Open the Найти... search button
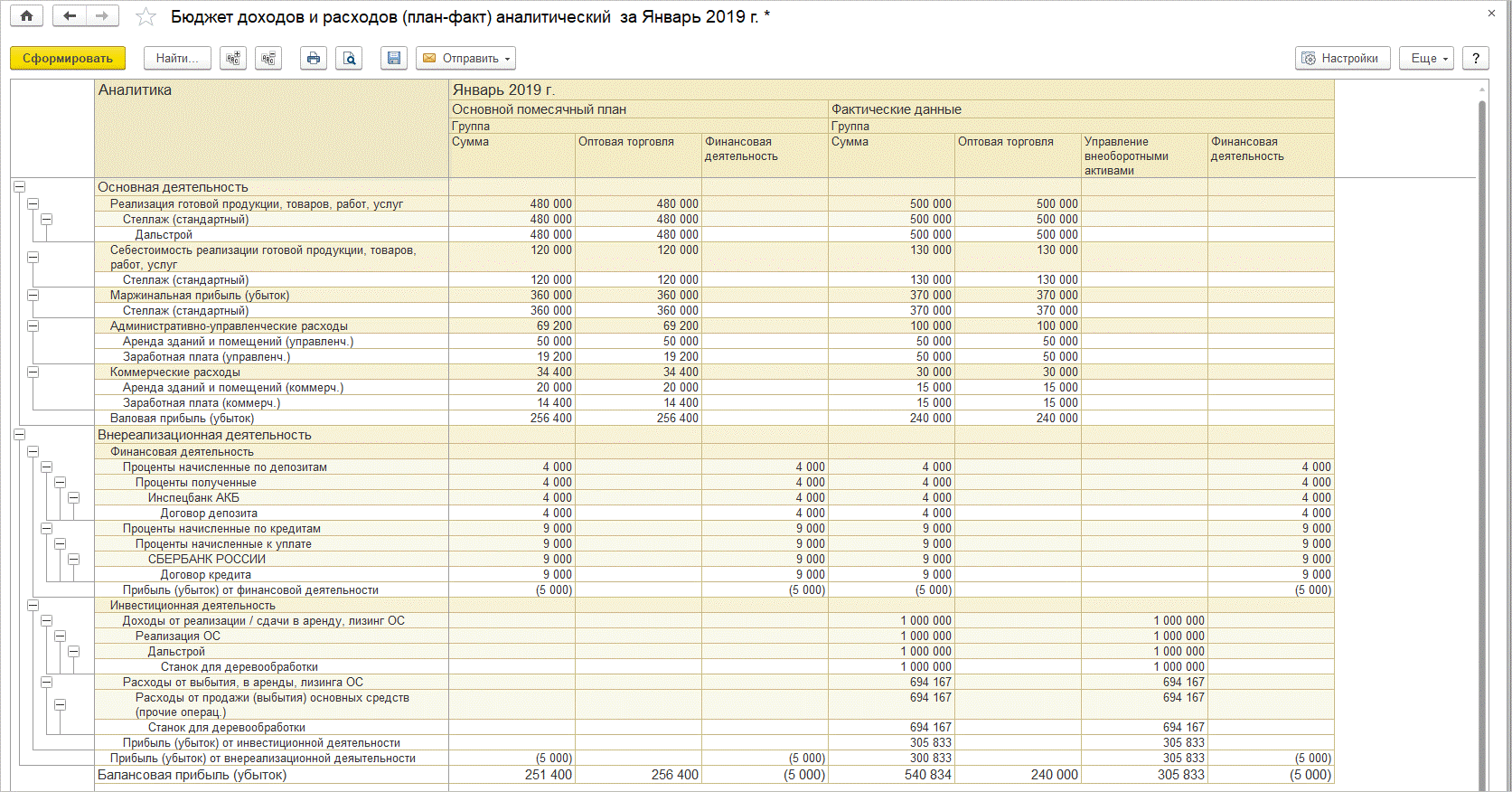The image size is (1512, 792). [177, 58]
